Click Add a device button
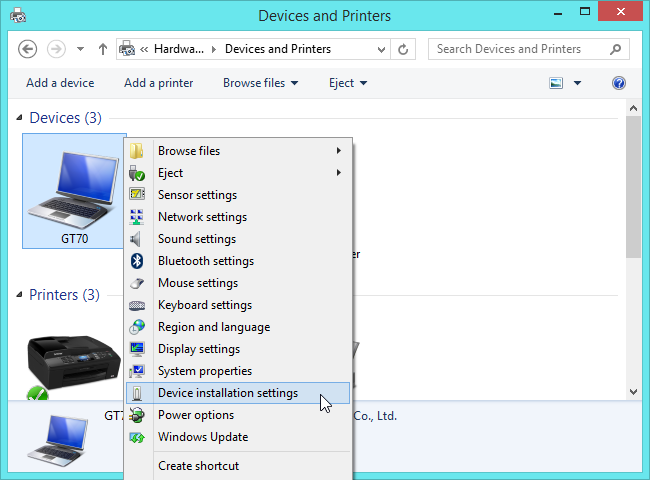This screenshot has height=480, width=650. 60,83
